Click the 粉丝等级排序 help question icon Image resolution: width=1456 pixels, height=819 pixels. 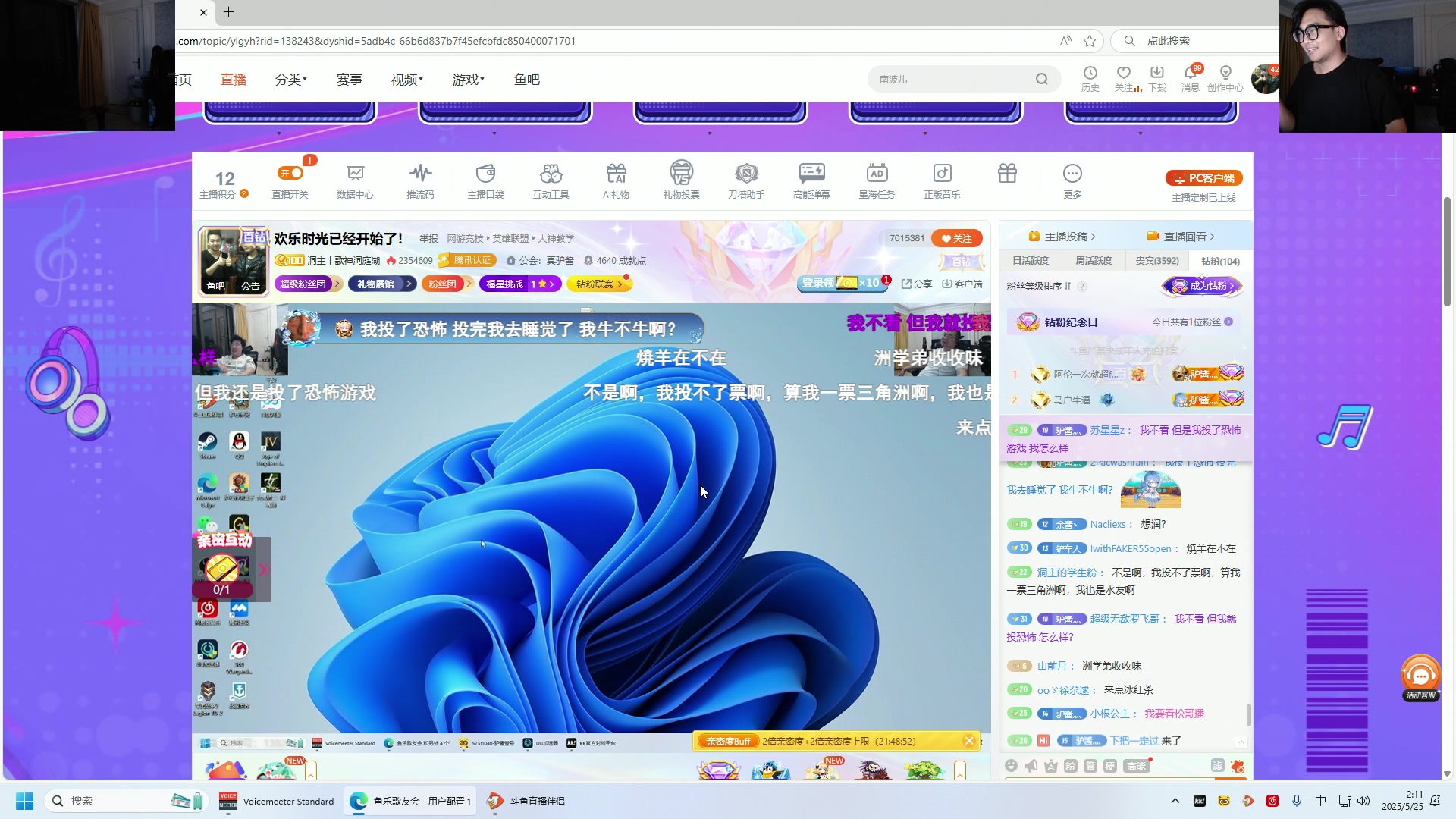point(1082,287)
